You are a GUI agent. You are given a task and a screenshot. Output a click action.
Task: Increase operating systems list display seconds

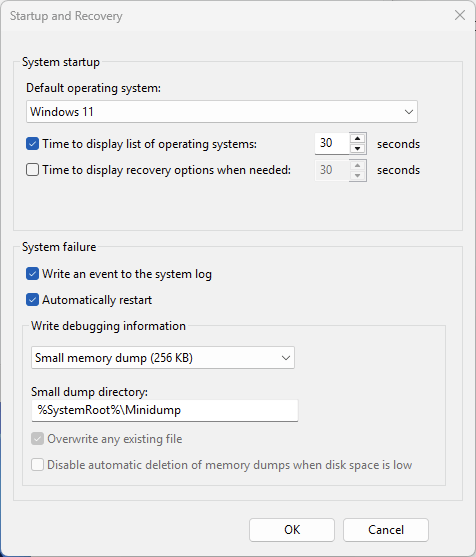(358, 138)
